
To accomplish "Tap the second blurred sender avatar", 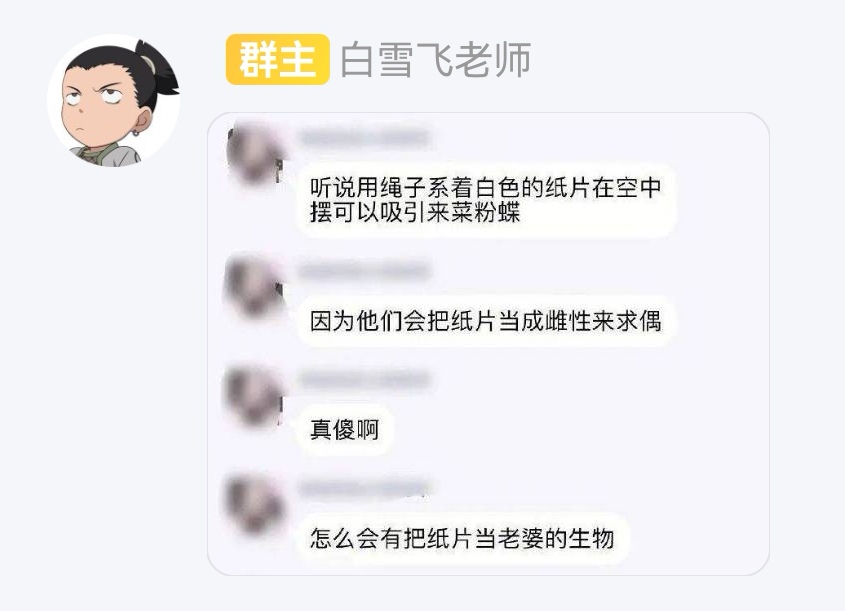I will point(253,287).
